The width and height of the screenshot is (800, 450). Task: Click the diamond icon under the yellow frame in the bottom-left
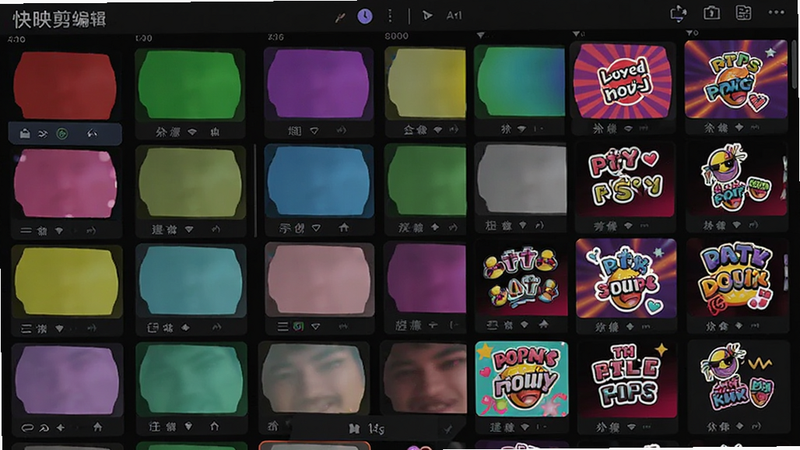tap(60, 329)
